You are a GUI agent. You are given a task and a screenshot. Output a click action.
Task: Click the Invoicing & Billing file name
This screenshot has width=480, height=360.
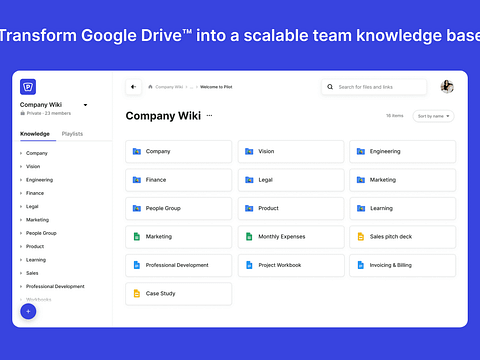pos(391,265)
